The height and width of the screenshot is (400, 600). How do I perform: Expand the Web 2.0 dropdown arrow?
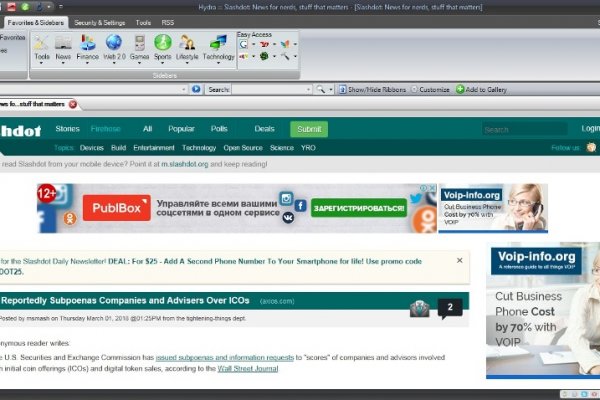[x=114, y=64]
